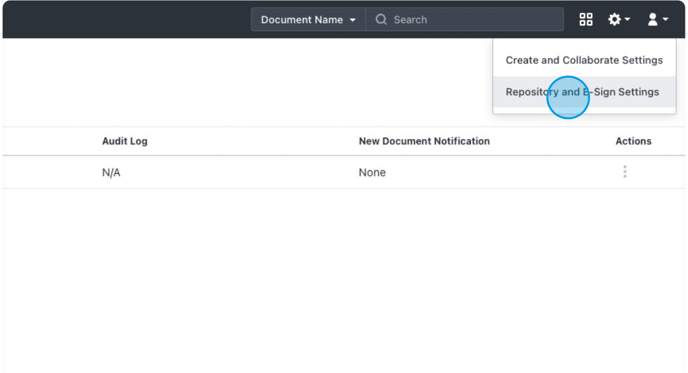Viewport: 688px width, 373px height.
Task: Select the None notification cell
Action: tap(372, 172)
